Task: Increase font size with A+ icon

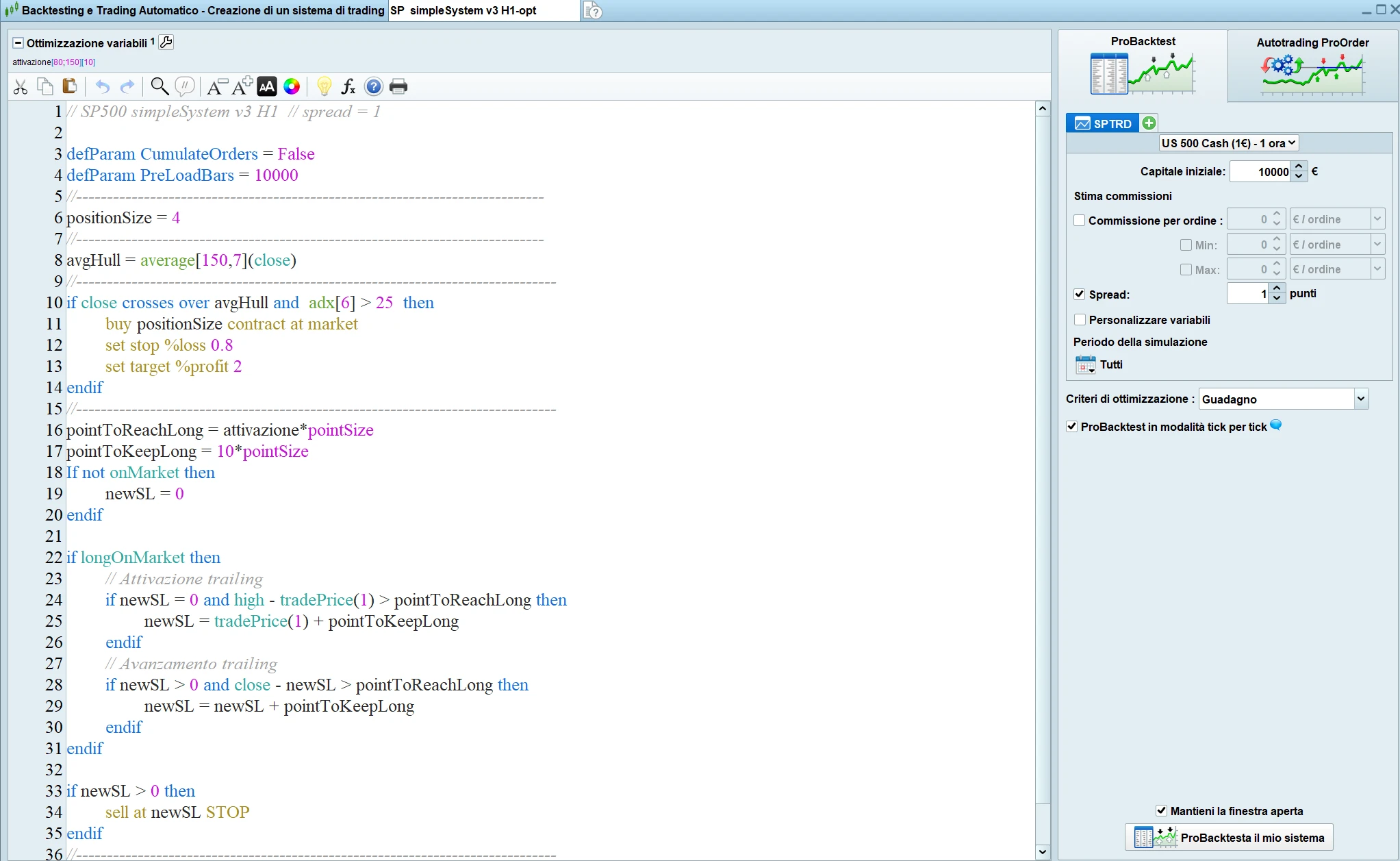Action: coord(242,86)
